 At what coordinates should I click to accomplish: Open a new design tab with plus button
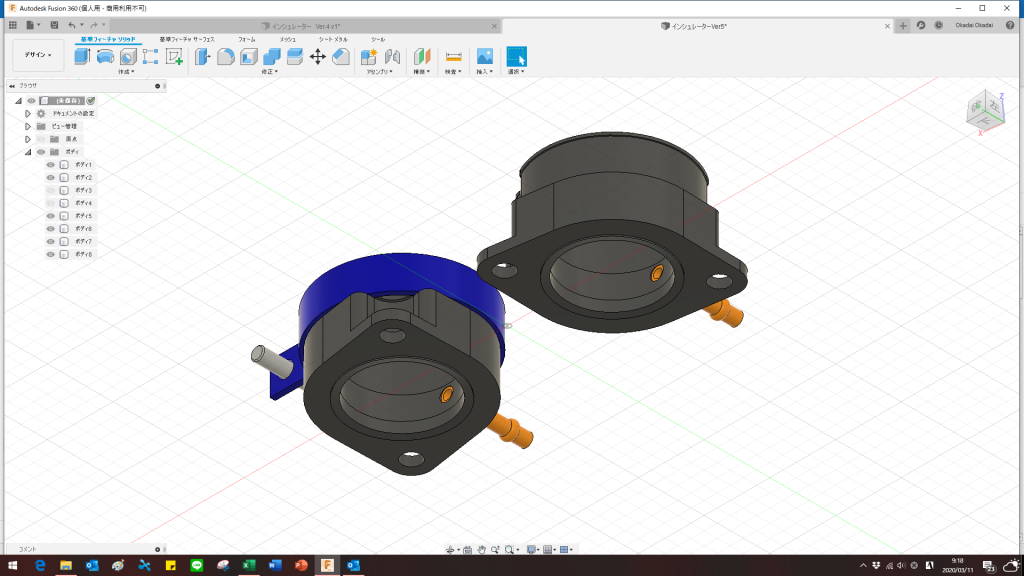point(903,25)
